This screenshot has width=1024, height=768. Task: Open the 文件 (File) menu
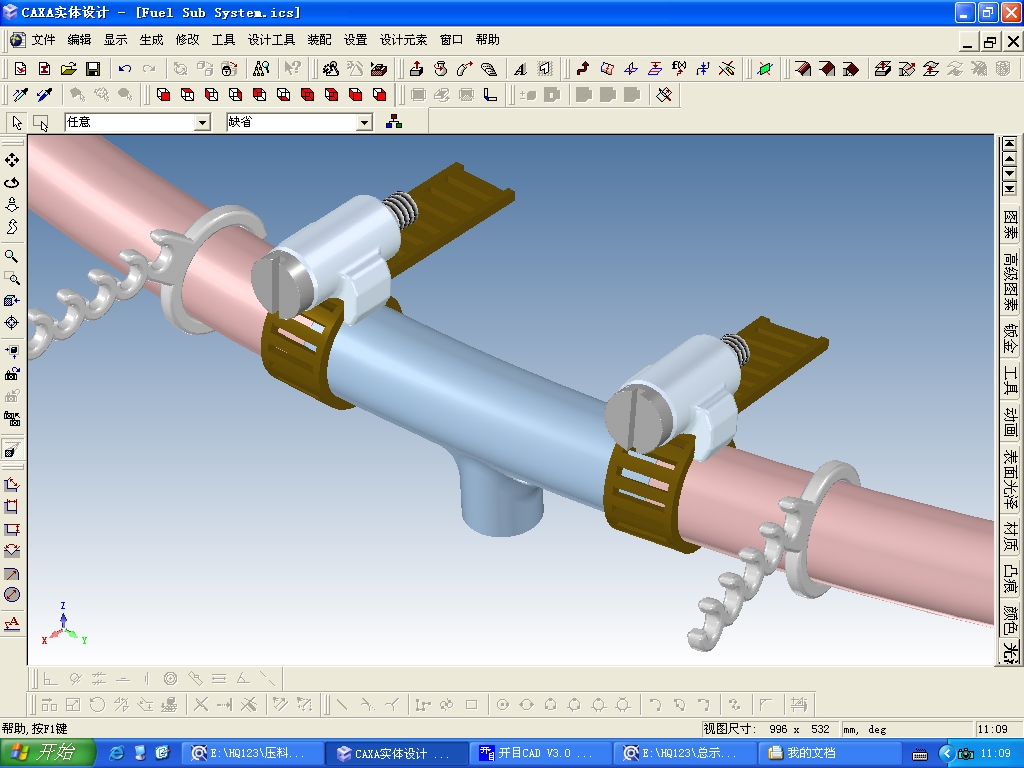[43, 40]
